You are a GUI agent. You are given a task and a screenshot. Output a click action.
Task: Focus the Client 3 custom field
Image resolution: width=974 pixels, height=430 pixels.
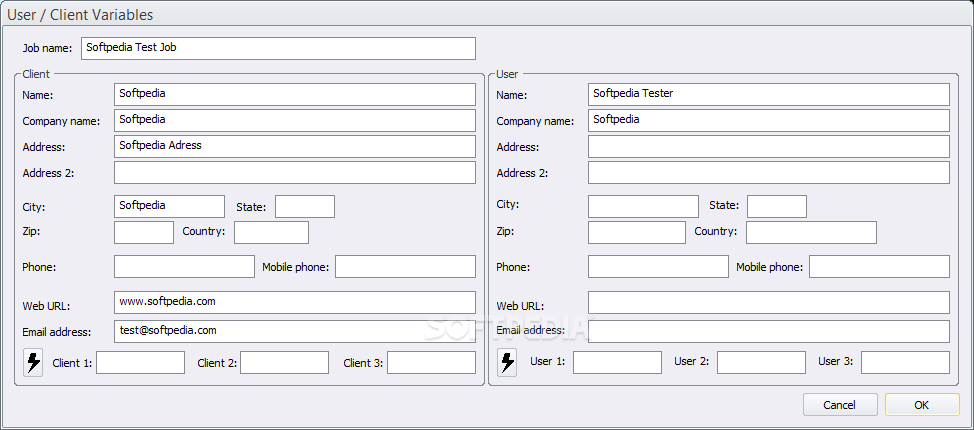pos(432,362)
